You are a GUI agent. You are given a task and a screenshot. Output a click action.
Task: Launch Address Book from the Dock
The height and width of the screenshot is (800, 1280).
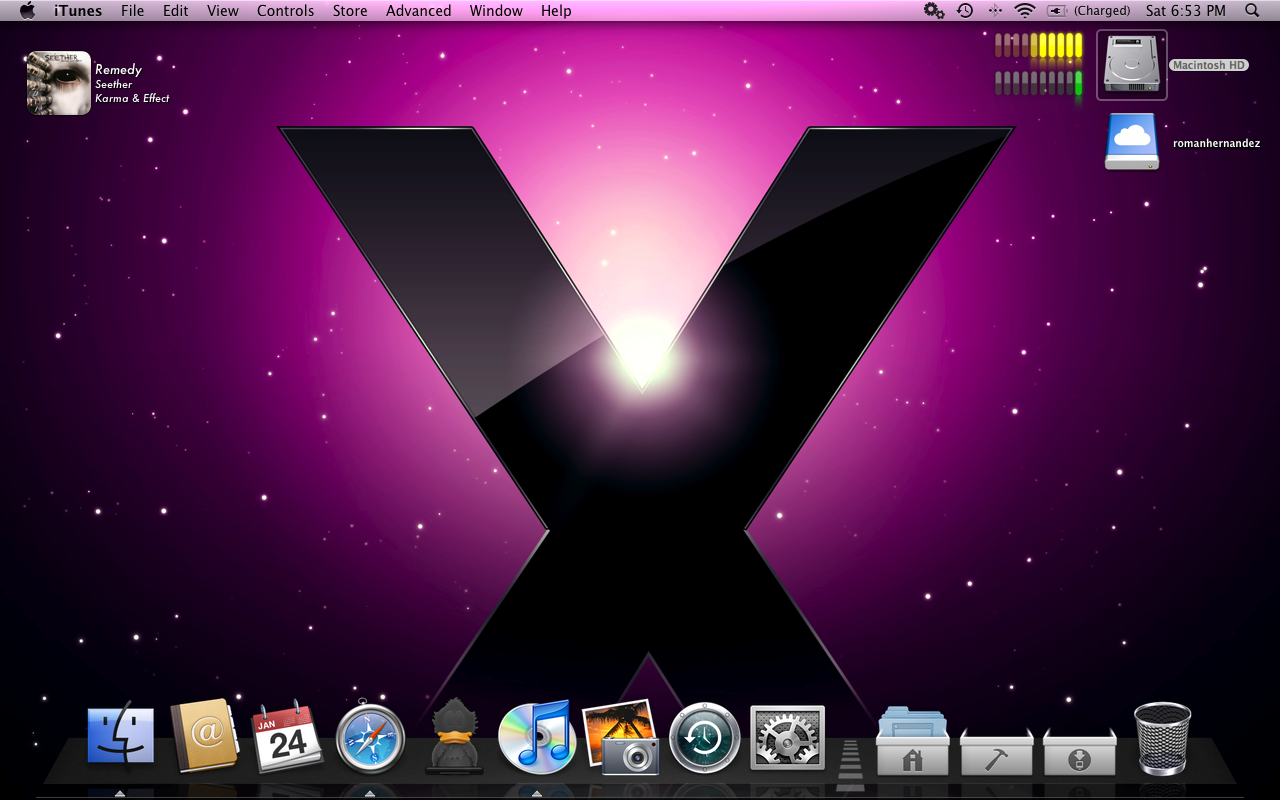(x=204, y=736)
